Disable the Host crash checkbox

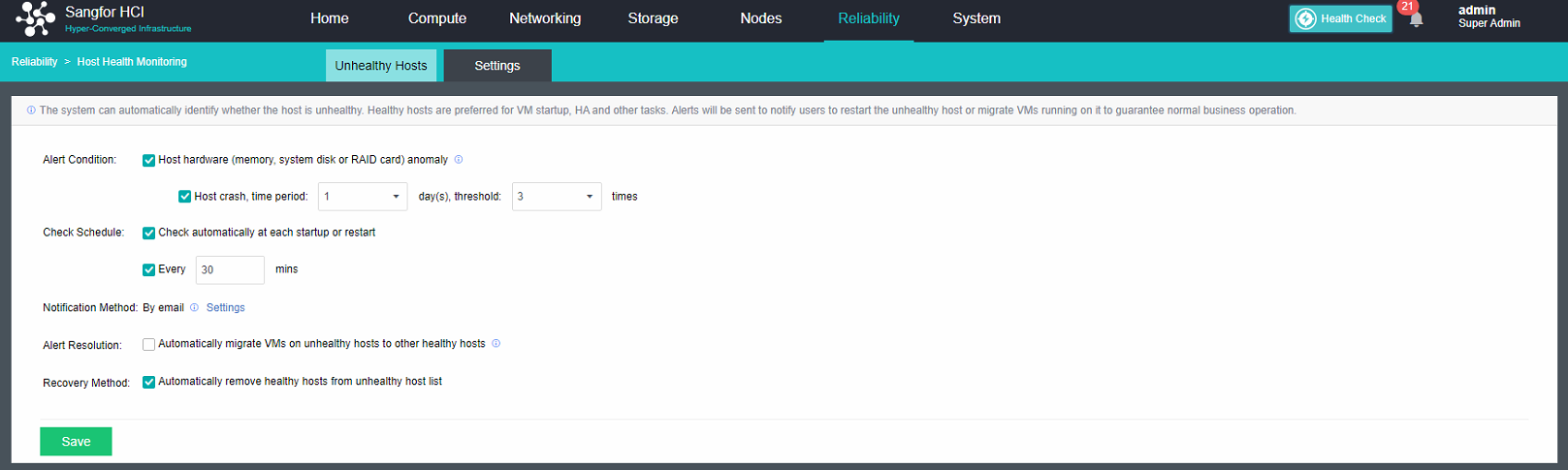184,197
